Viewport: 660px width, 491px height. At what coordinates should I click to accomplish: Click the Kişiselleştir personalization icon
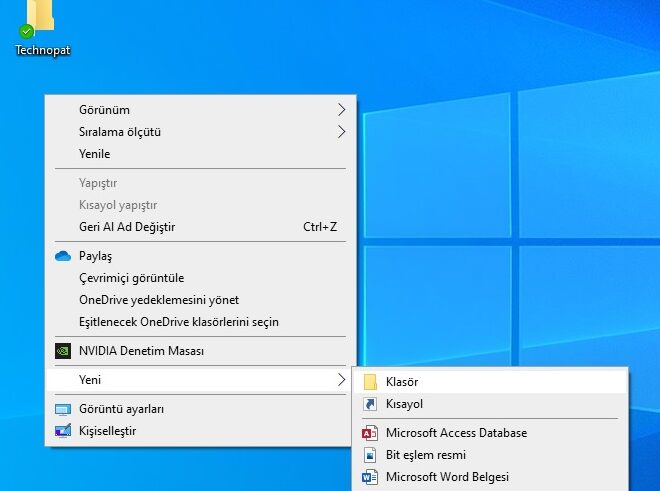pos(63,431)
